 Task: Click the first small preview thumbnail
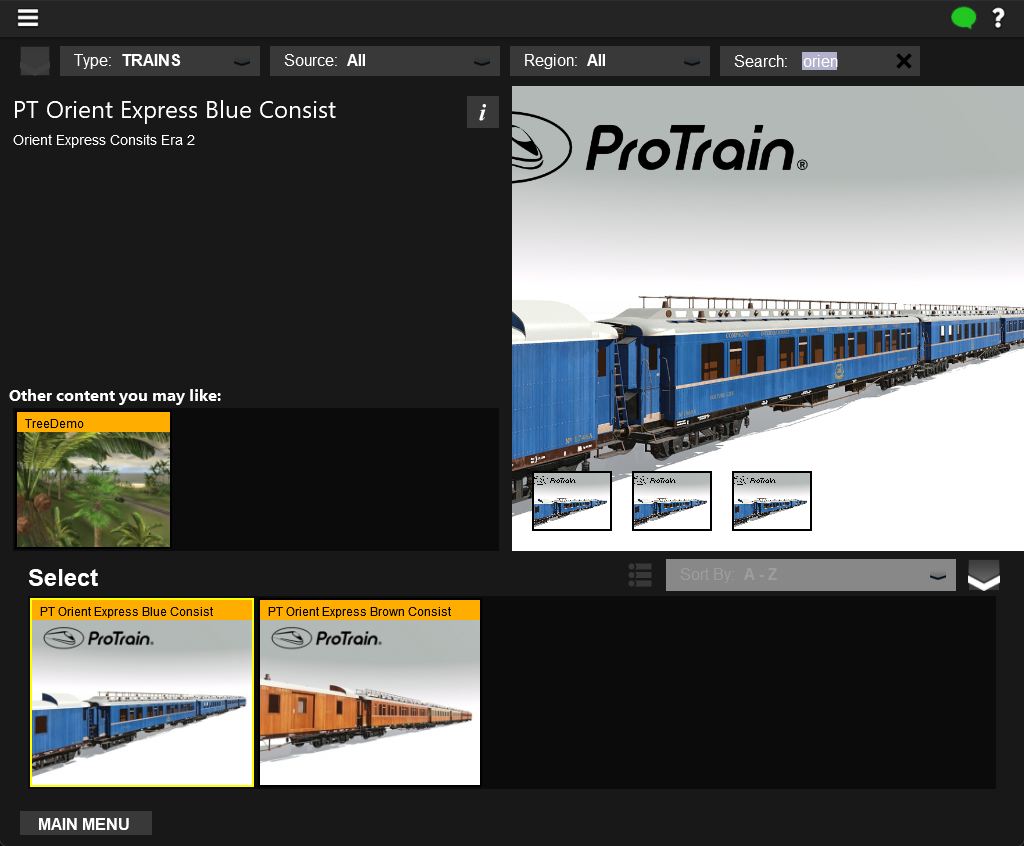571,500
